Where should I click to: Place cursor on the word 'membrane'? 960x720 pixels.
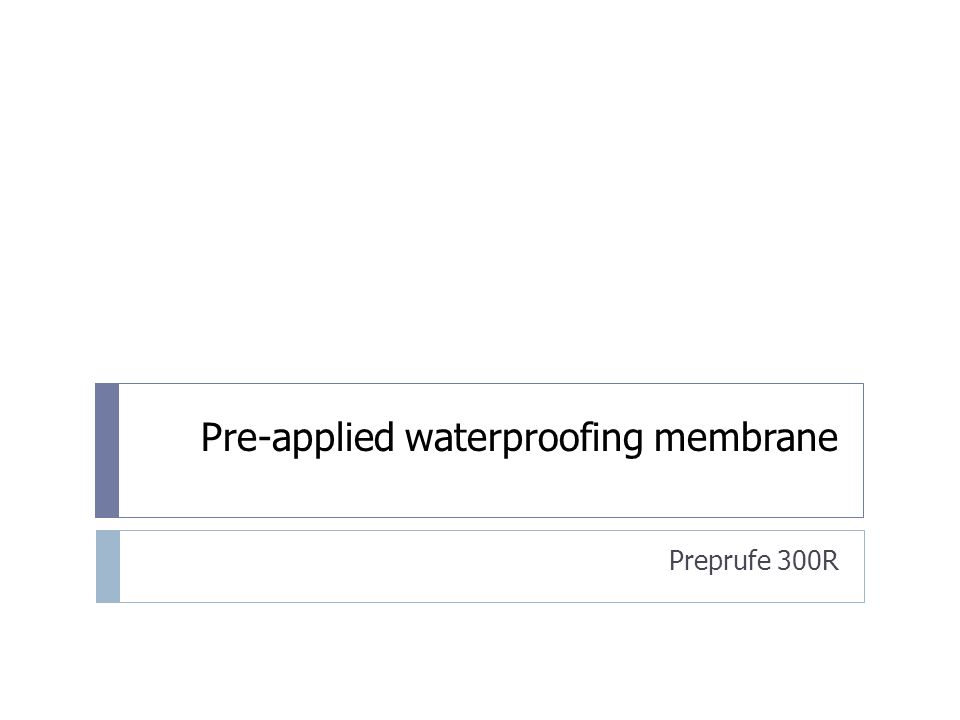click(746, 437)
